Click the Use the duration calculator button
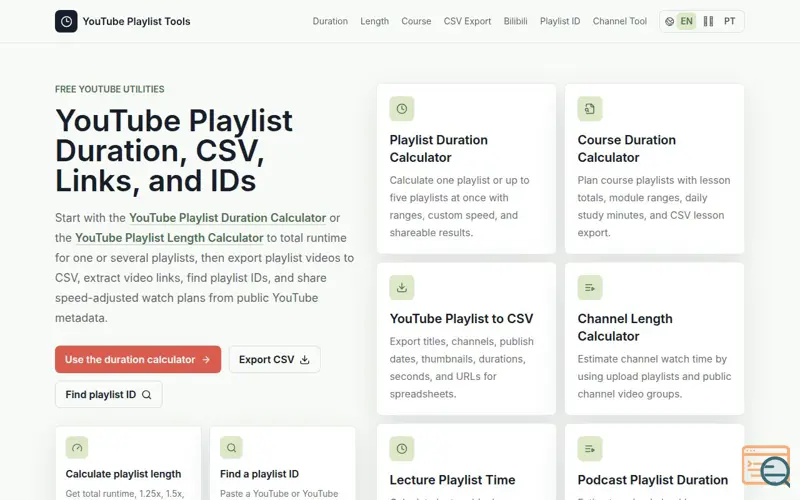The image size is (800, 500). tap(138, 359)
